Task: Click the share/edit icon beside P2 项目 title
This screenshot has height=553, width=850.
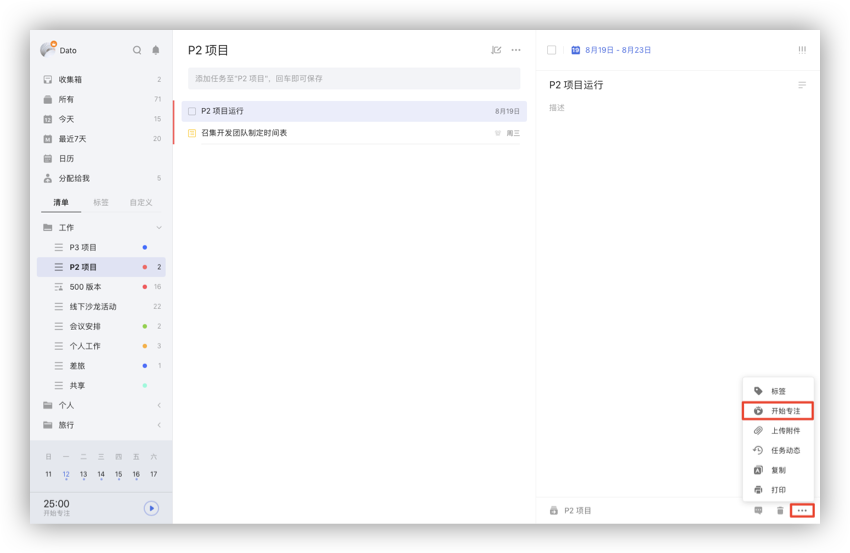Action: click(x=496, y=50)
